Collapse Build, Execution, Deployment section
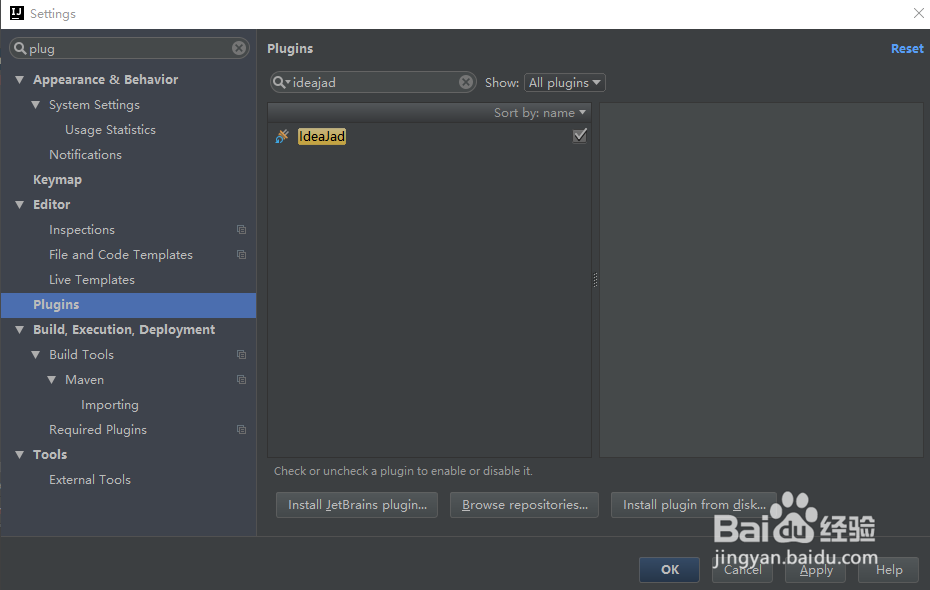Viewport: 930px width, 590px height. point(20,330)
